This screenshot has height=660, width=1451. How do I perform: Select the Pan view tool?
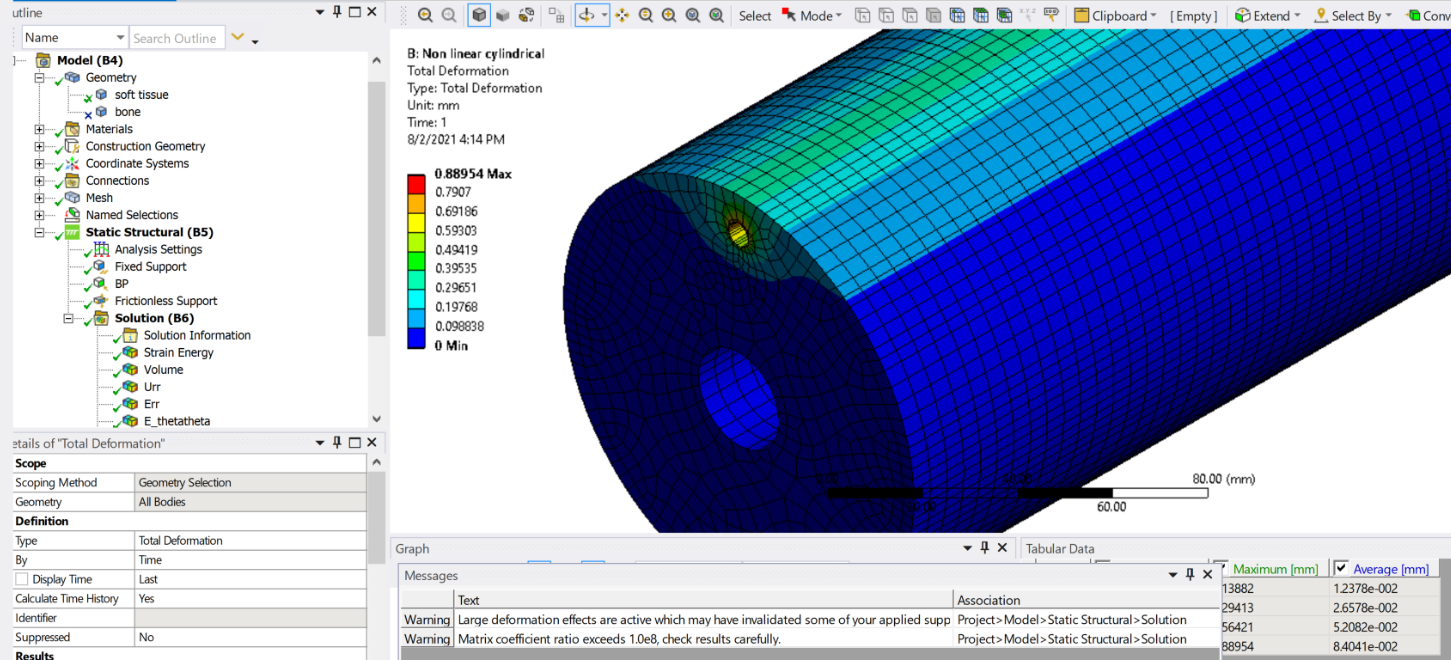coord(622,15)
